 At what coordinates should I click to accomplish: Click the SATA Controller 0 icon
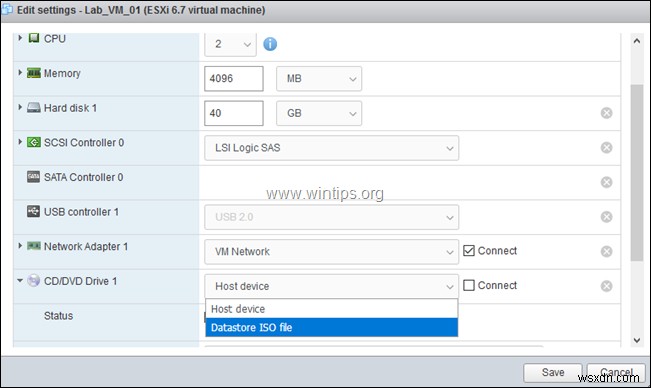(x=34, y=177)
